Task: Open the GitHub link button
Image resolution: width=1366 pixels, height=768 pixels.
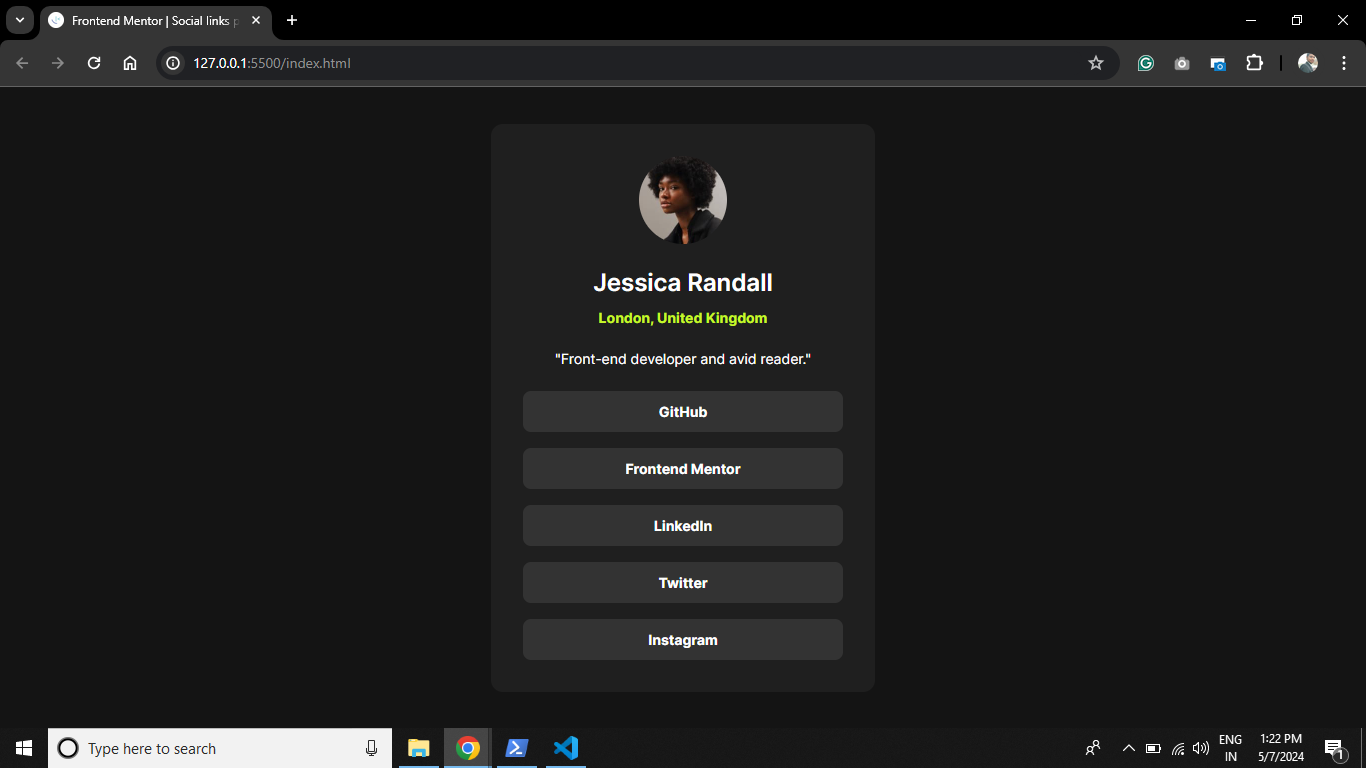Action: pos(683,412)
